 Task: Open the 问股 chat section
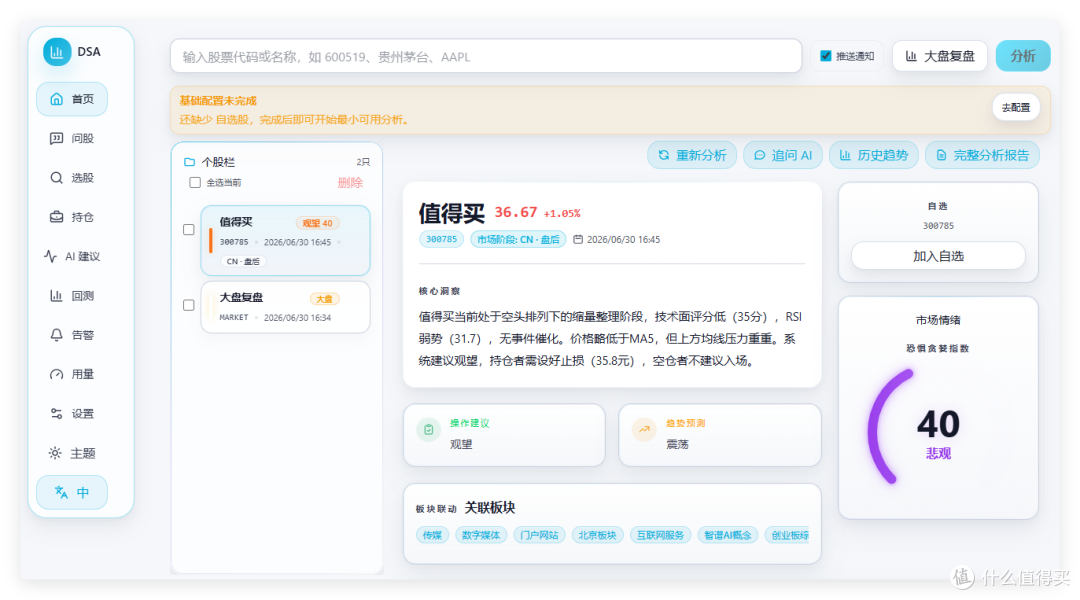pyautogui.click(x=72, y=138)
